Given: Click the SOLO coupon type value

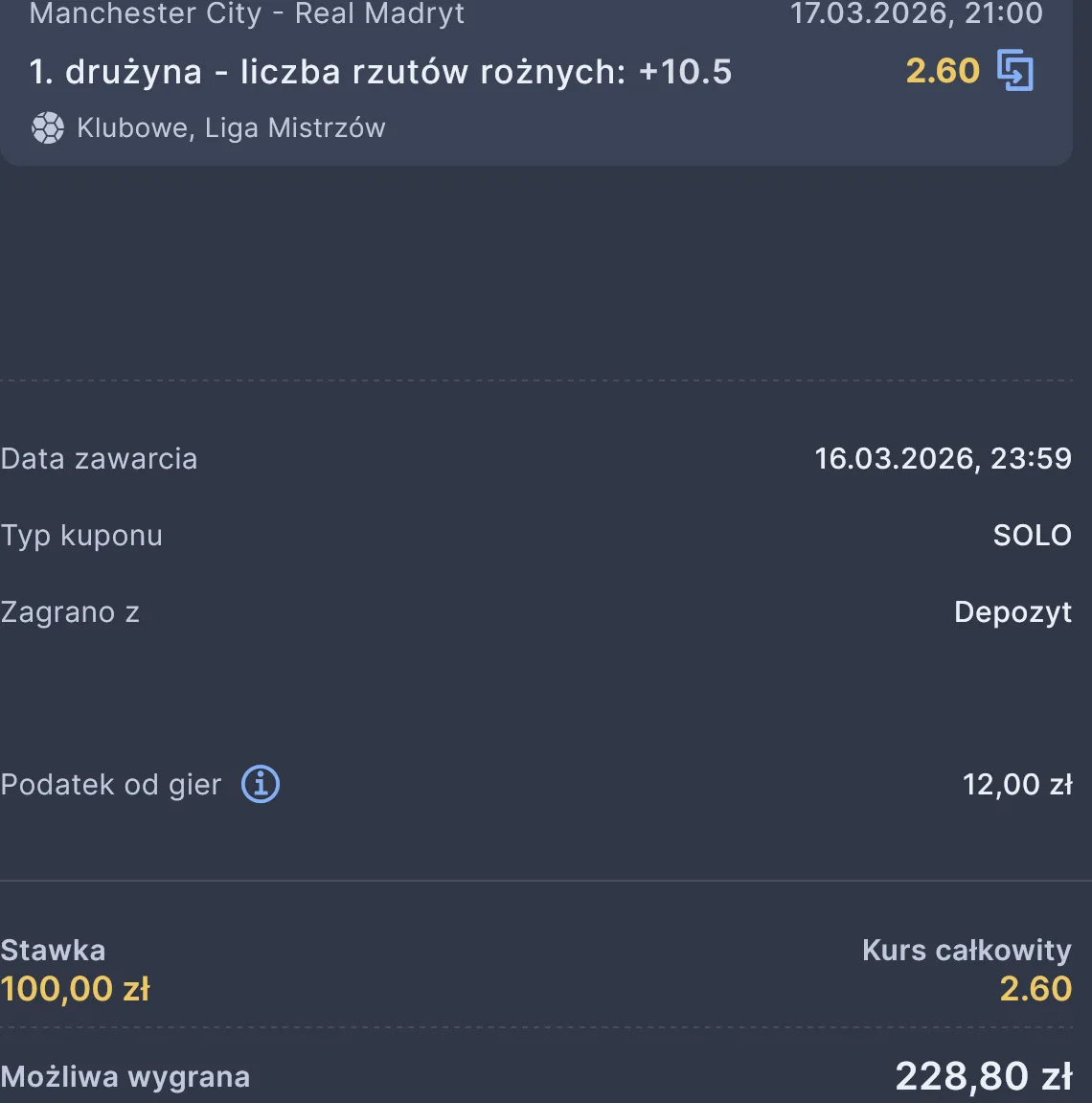Looking at the screenshot, I should [x=1032, y=536].
